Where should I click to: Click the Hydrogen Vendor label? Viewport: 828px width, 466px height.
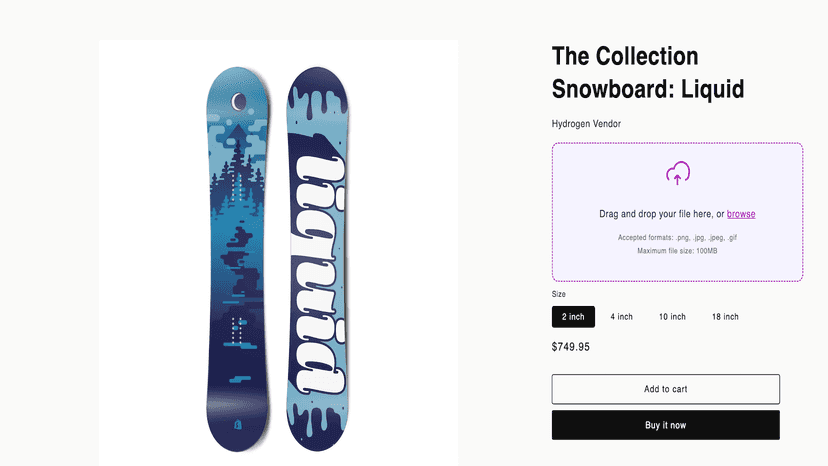[x=586, y=124]
